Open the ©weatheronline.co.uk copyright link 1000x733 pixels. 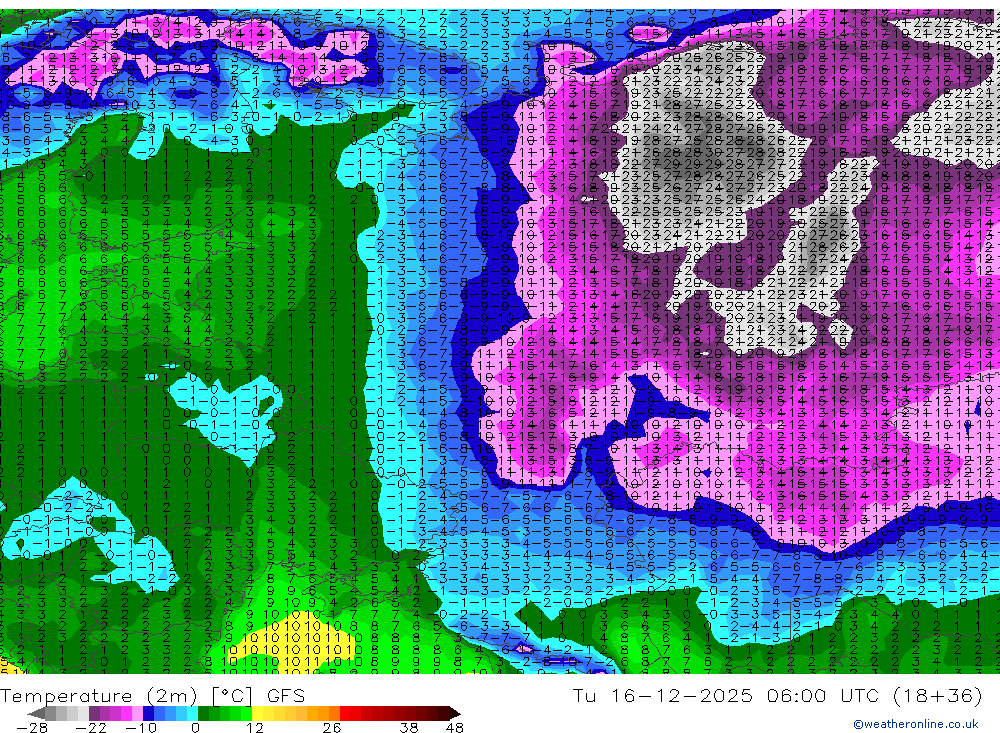pos(916,724)
